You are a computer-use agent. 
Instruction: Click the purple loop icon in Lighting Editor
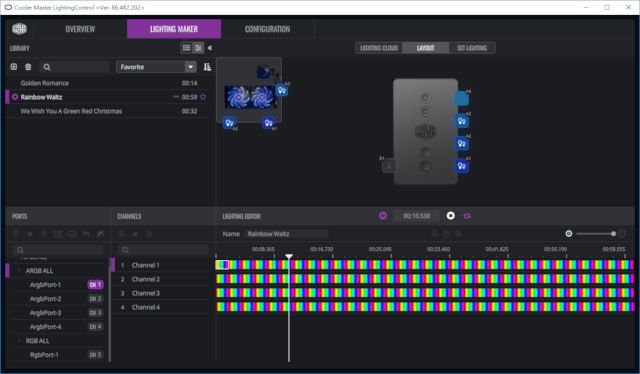click(x=467, y=216)
